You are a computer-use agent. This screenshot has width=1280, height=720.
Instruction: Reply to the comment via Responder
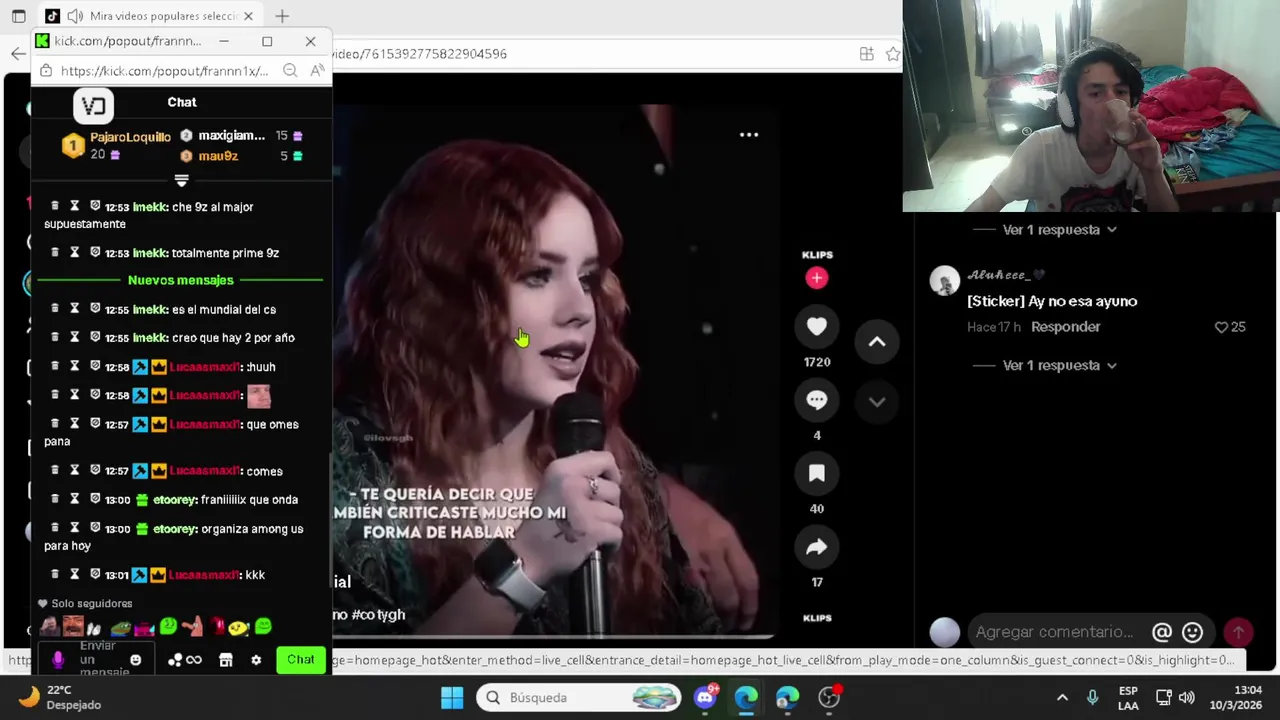point(1066,327)
